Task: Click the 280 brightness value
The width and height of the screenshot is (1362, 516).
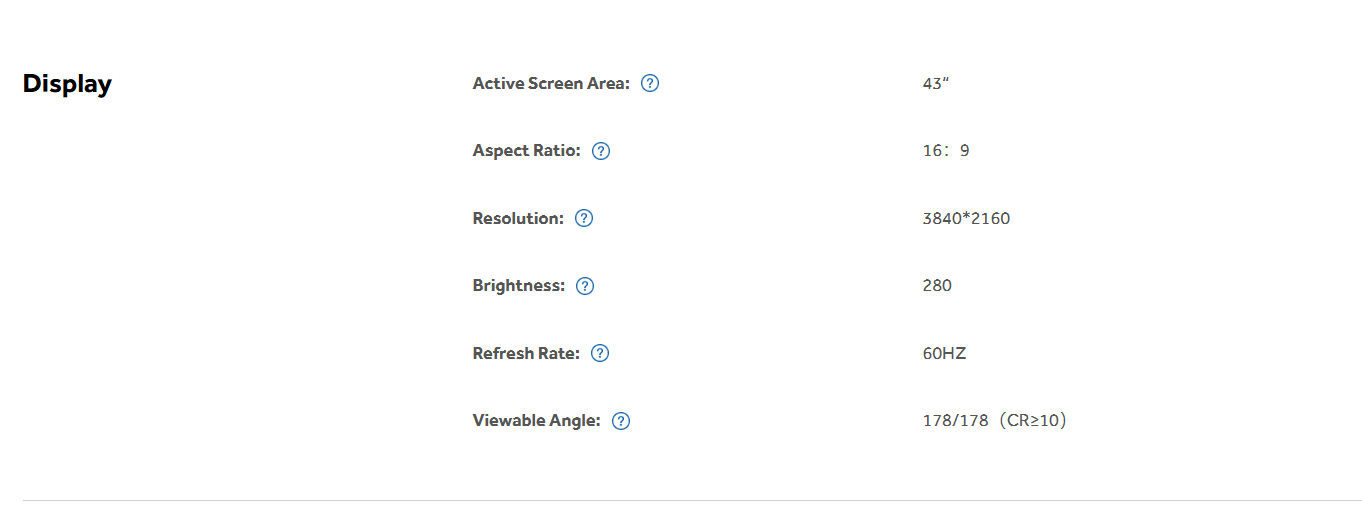Action: tap(937, 286)
